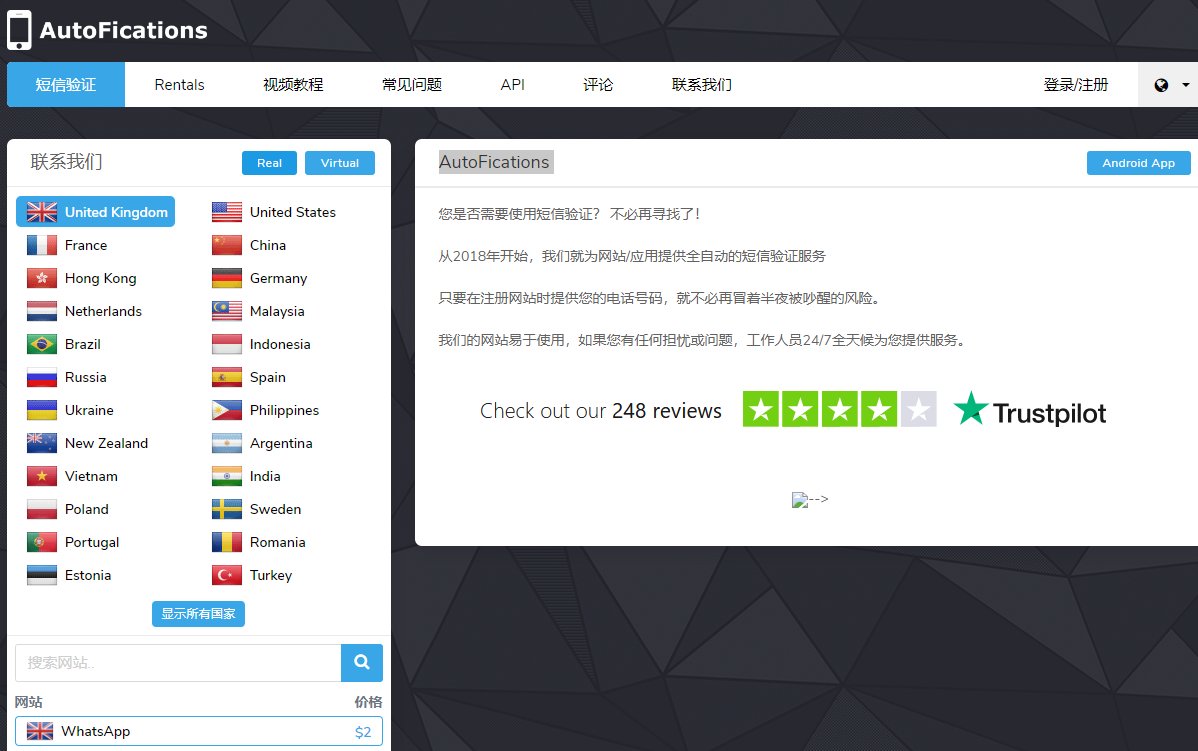The width and height of the screenshot is (1198, 751).
Task: Click the AutoFications phone logo icon
Action: [x=19, y=30]
